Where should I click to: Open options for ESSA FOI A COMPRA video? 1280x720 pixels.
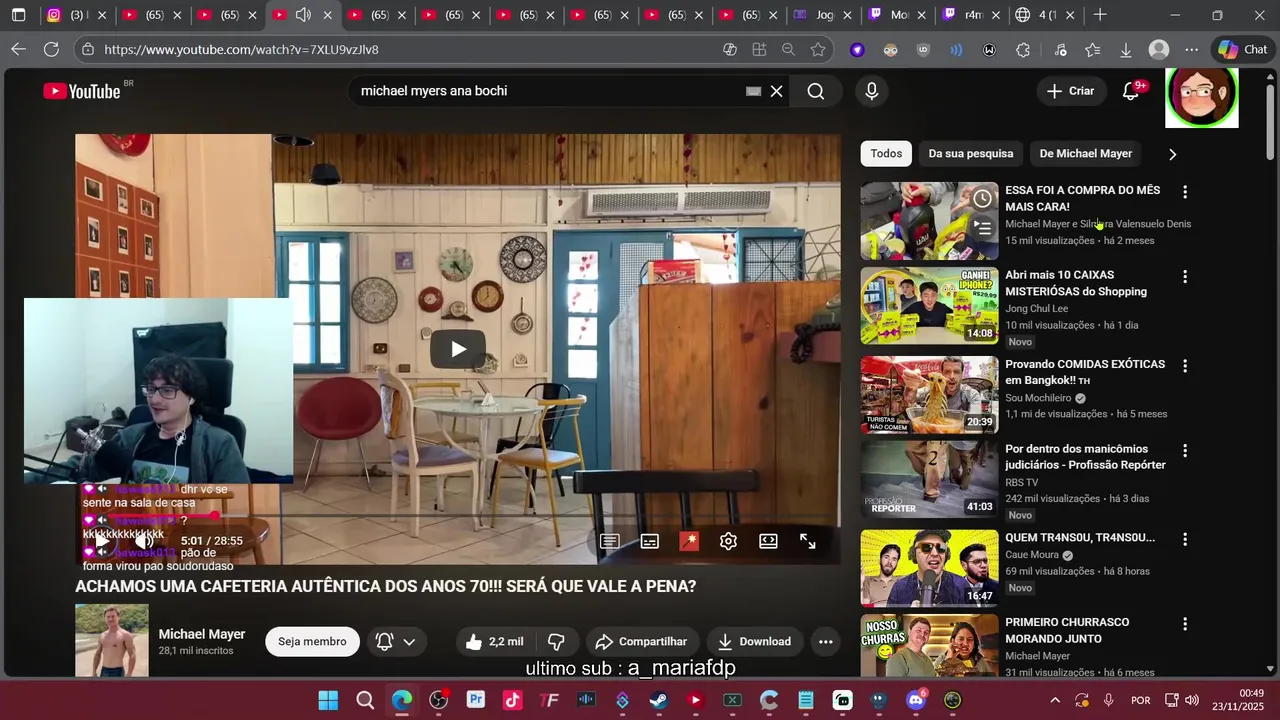[1185, 192]
